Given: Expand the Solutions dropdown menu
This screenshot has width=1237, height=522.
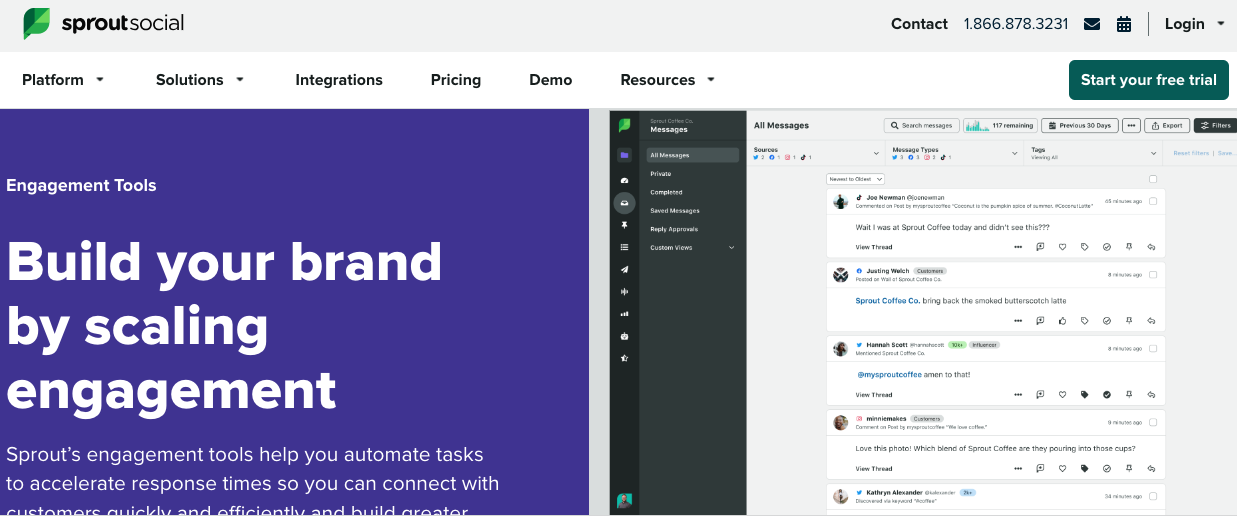Looking at the screenshot, I should pos(200,80).
